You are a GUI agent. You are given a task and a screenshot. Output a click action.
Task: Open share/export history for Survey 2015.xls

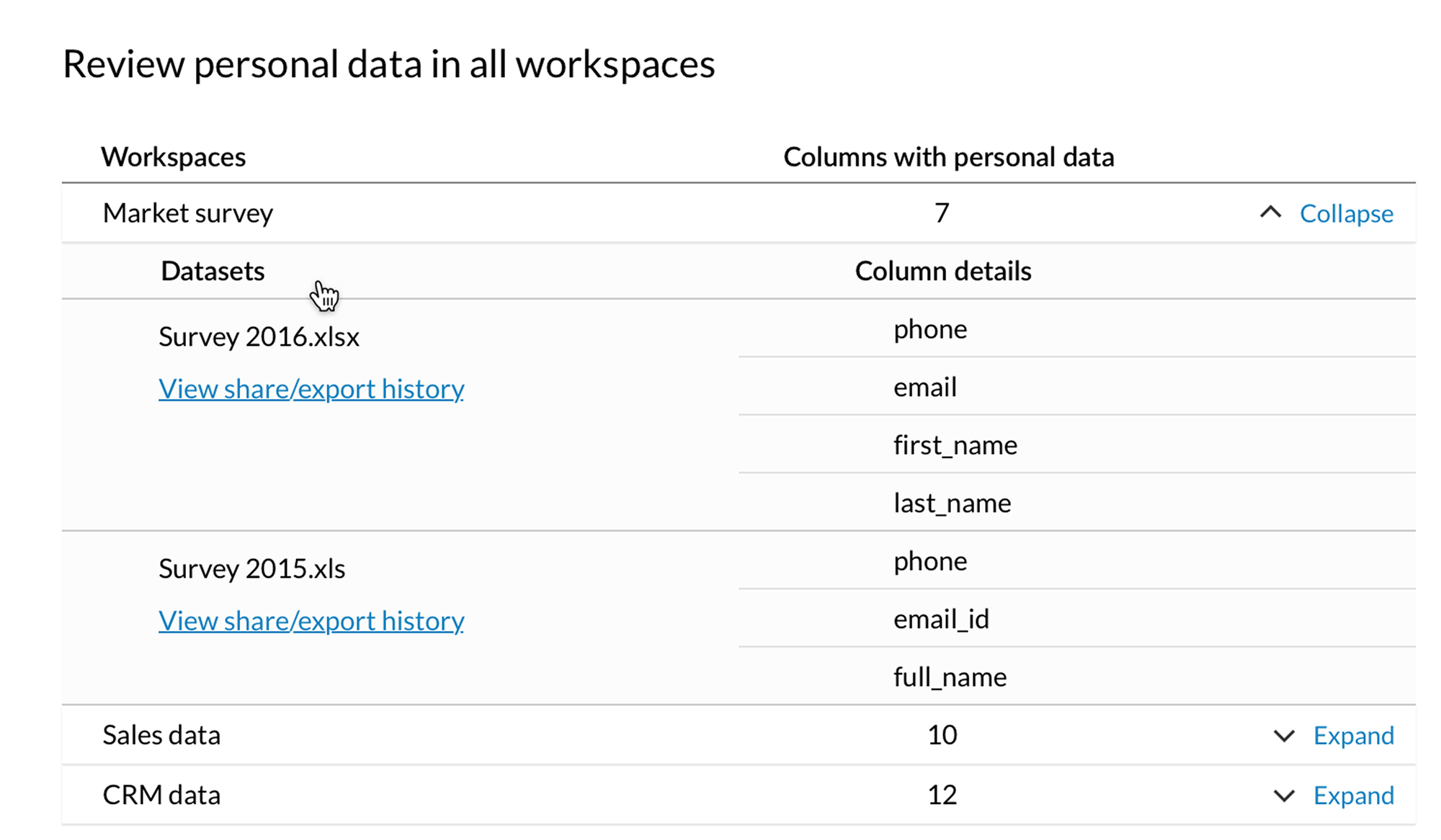[311, 621]
